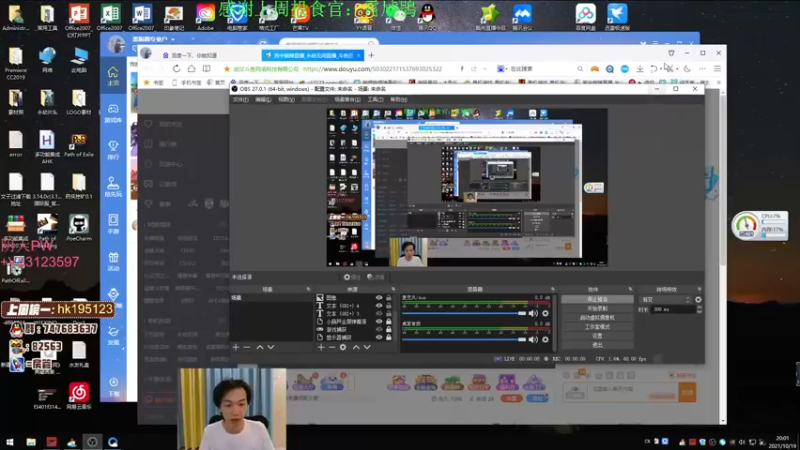Screen dimensions: 800x450
Task: Open the address bar dropdown arrow in the browser
Action: (485, 69)
